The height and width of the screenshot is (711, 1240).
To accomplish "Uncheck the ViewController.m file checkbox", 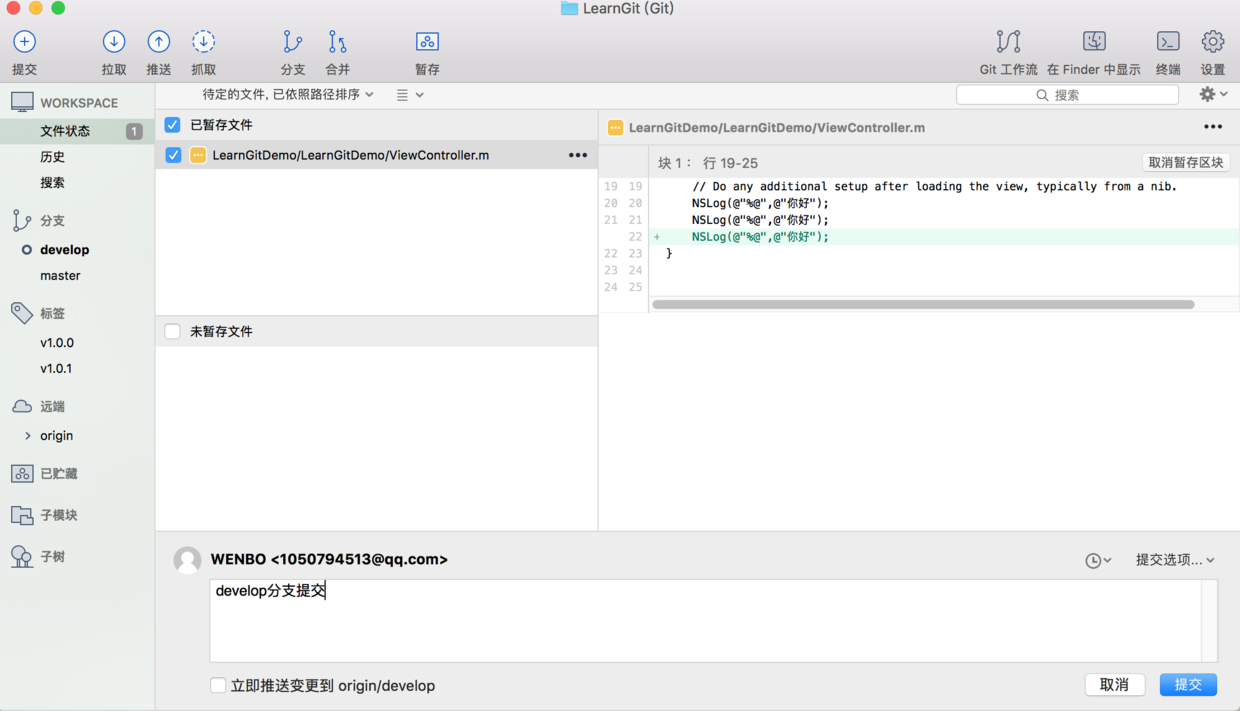I will pyautogui.click(x=173, y=155).
